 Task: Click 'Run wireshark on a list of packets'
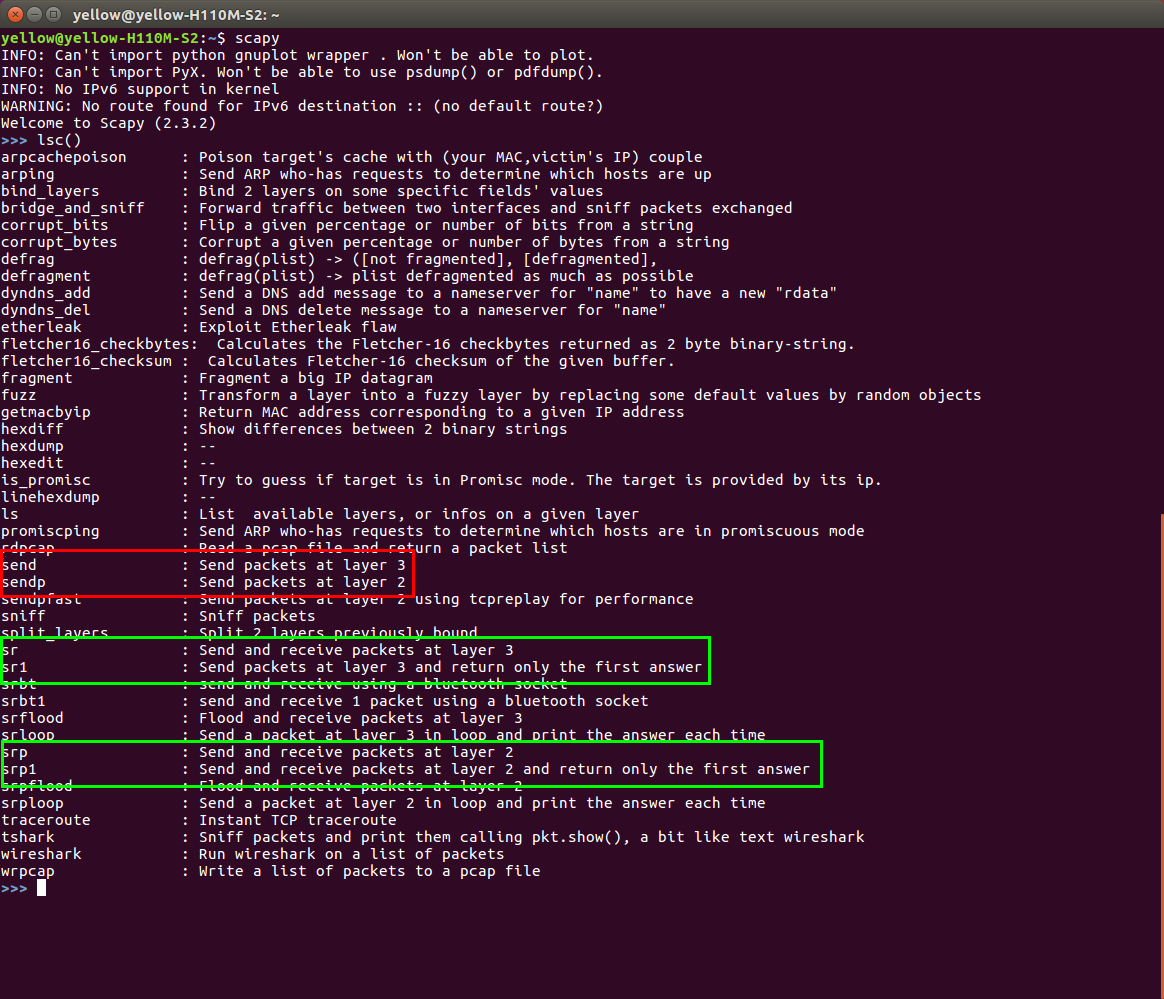[351, 854]
